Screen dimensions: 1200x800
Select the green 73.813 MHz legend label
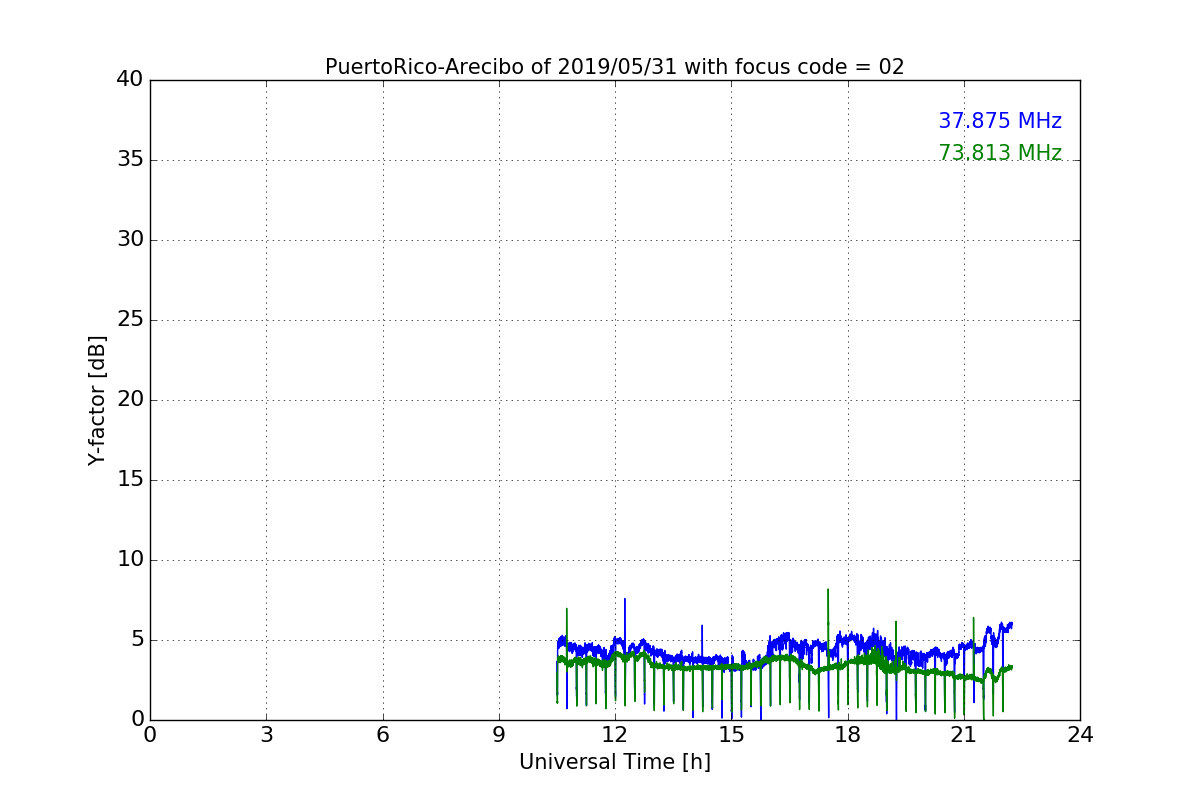click(x=1000, y=153)
